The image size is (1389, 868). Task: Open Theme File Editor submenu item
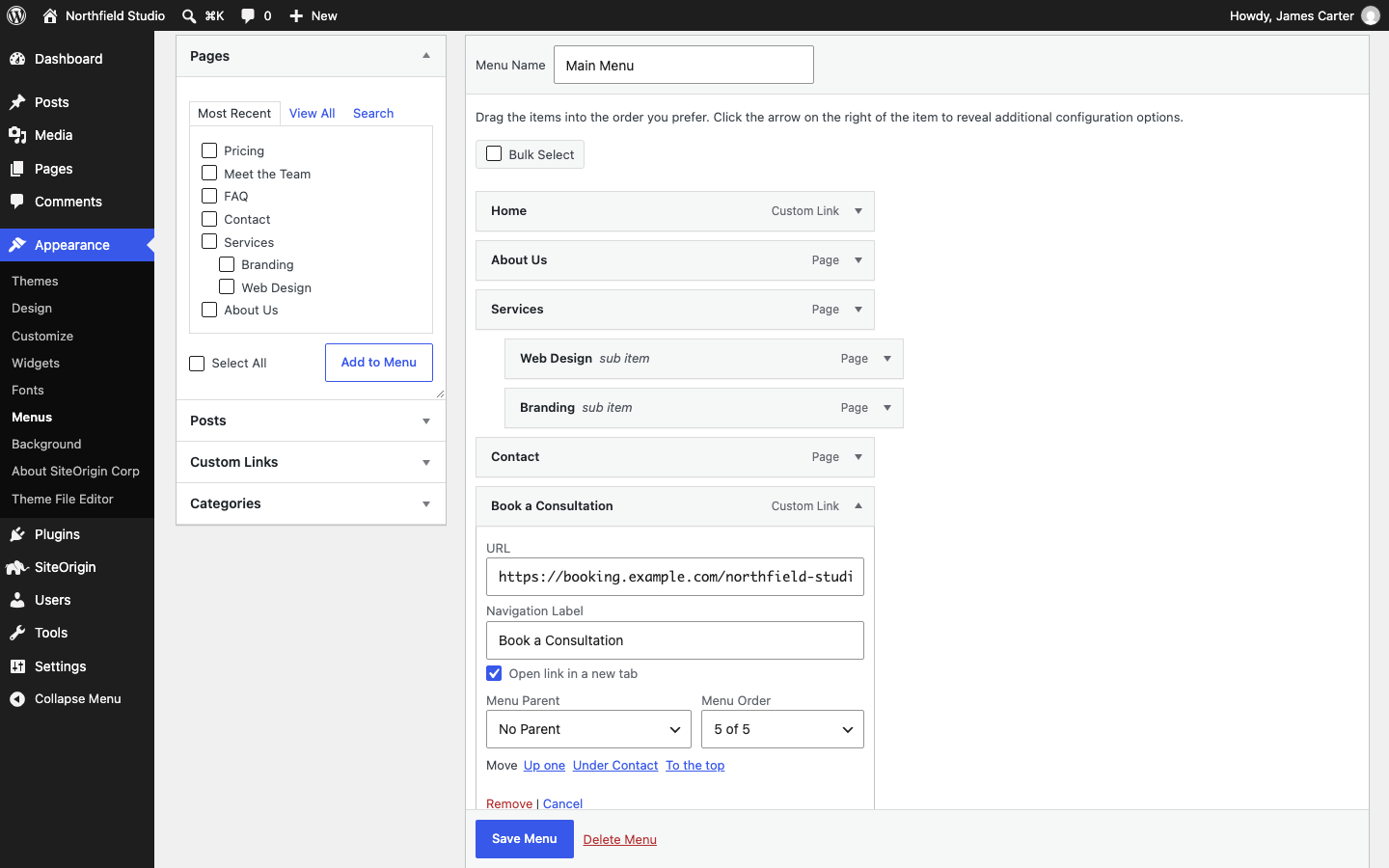click(63, 499)
